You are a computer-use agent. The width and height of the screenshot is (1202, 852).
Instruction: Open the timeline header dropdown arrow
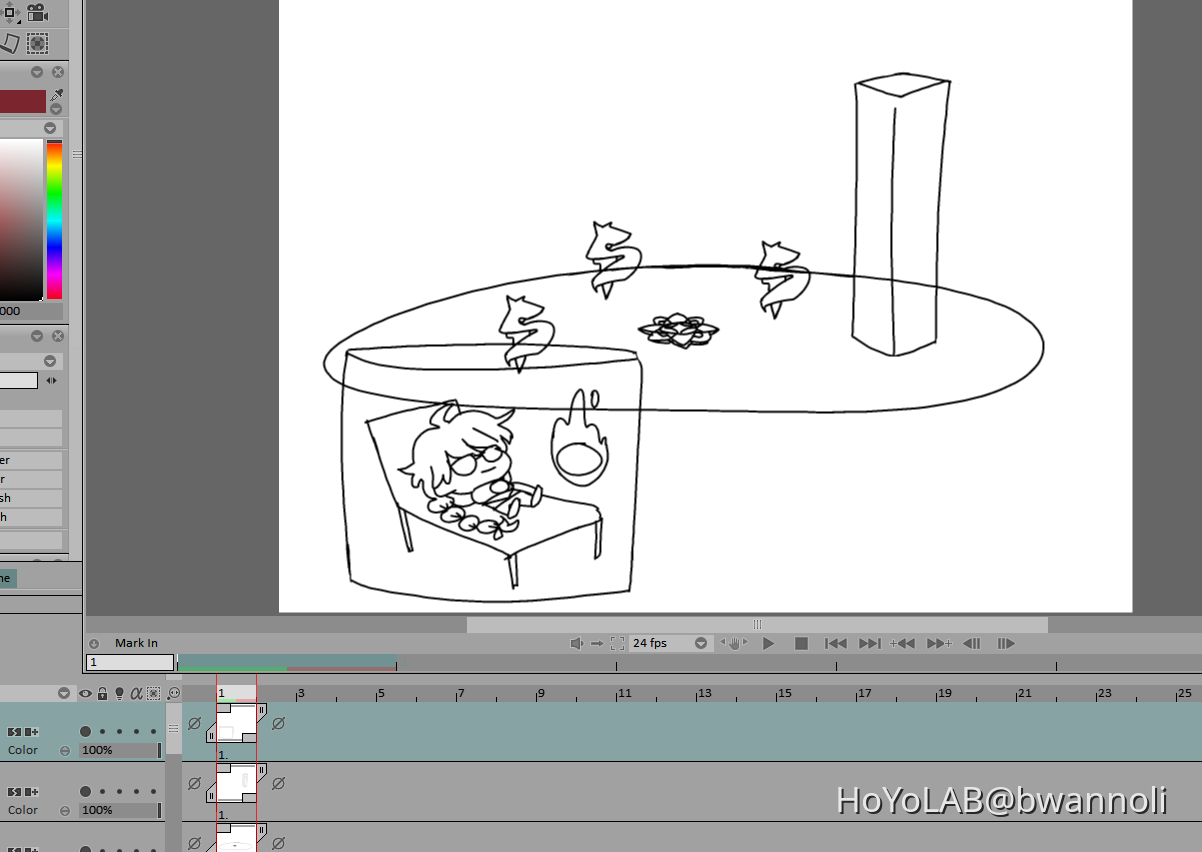click(63, 693)
